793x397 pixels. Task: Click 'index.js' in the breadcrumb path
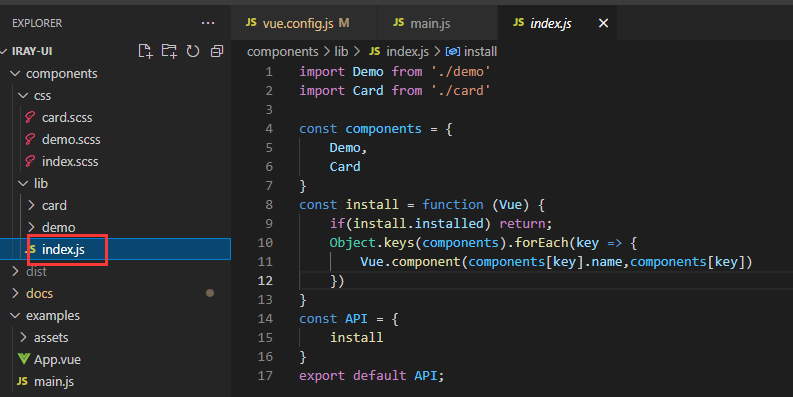click(x=408, y=52)
